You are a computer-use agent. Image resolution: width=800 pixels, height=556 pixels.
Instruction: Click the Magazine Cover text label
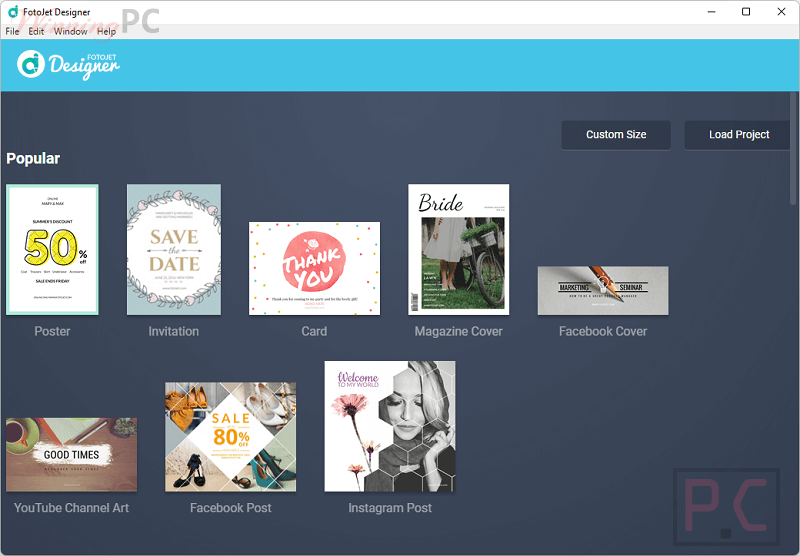(458, 331)
